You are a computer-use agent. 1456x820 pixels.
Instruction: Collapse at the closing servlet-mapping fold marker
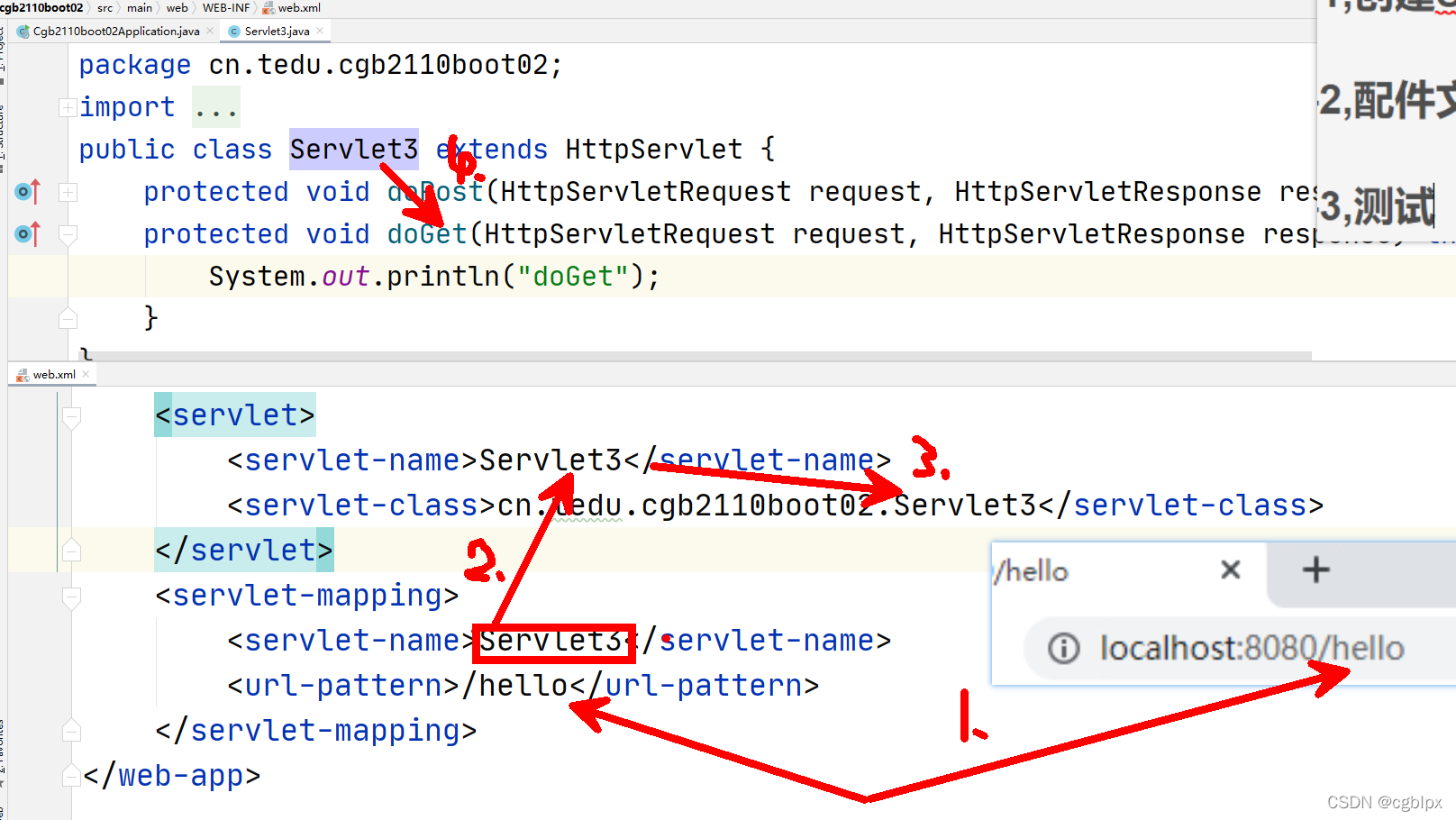[x=72, y=731]
